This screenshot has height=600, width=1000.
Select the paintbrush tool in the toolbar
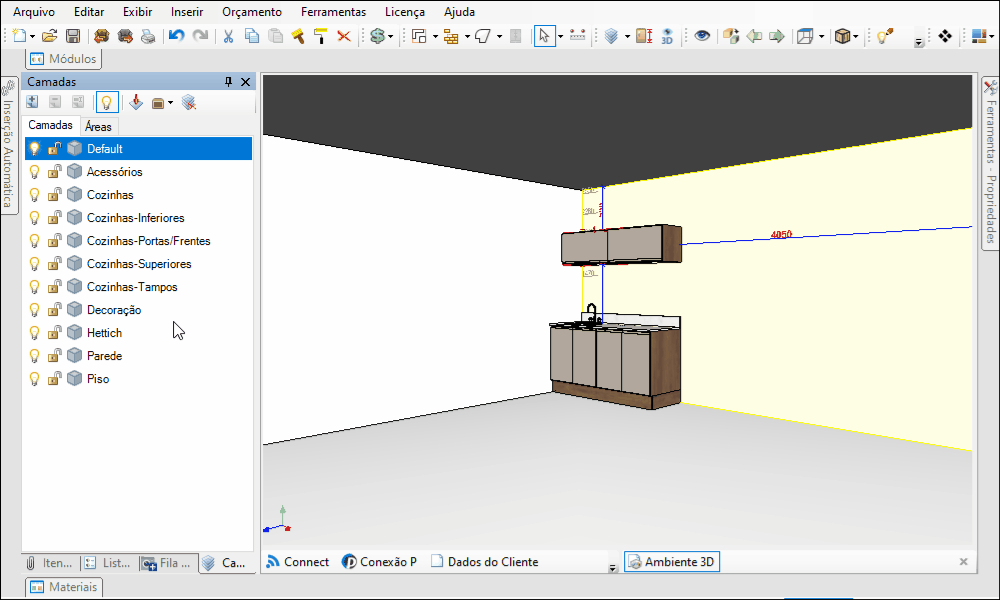pos(298,36)
